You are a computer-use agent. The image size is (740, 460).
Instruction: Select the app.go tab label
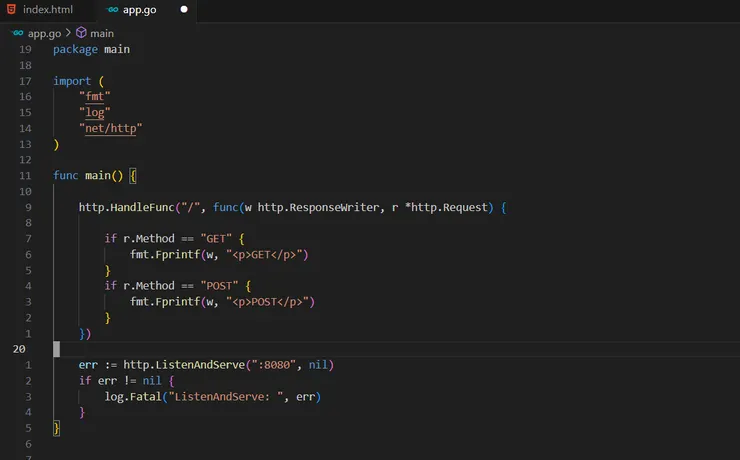click(138, 10)
